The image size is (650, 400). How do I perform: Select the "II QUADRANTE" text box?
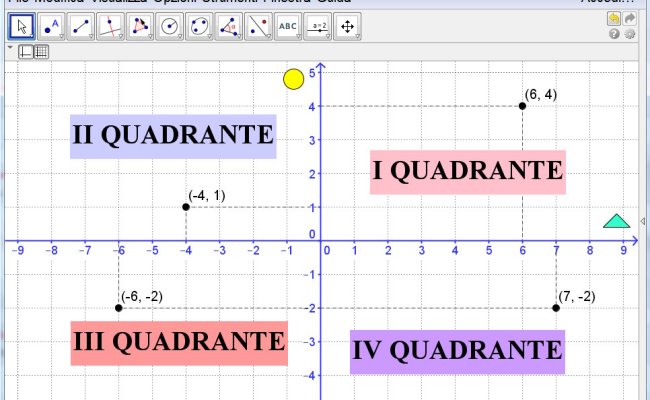[173, 136]
